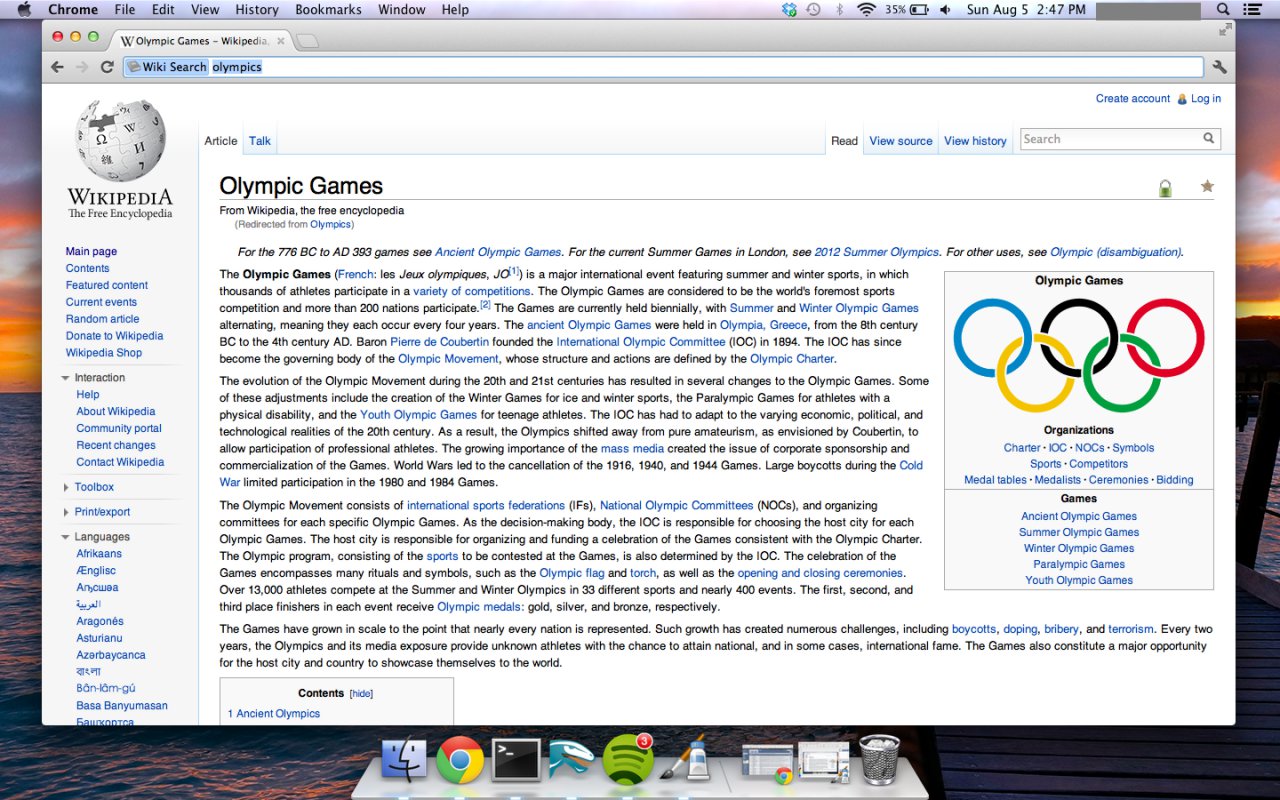Viewport: 1280px width, 800px height.
Task: Click the Wikipedia globe logo
Action: pyautogui.click(x=120, y=141)
